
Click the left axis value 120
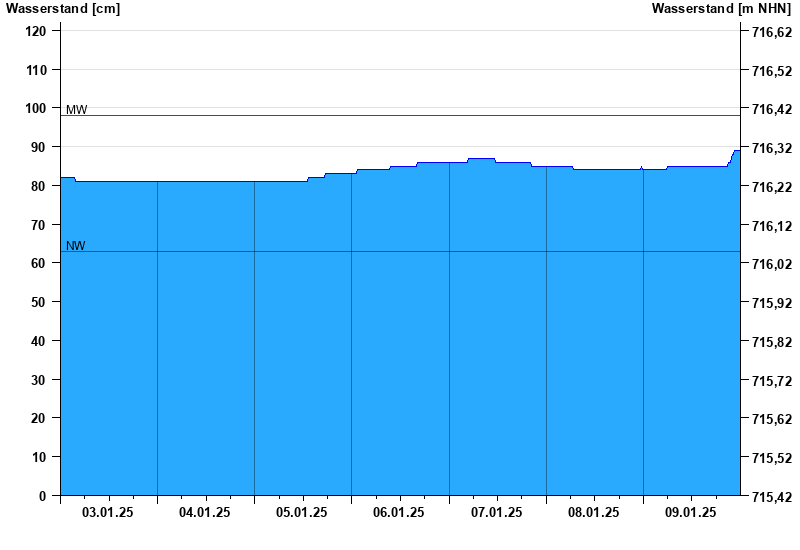pyautogui.click(x=36, y=31)
